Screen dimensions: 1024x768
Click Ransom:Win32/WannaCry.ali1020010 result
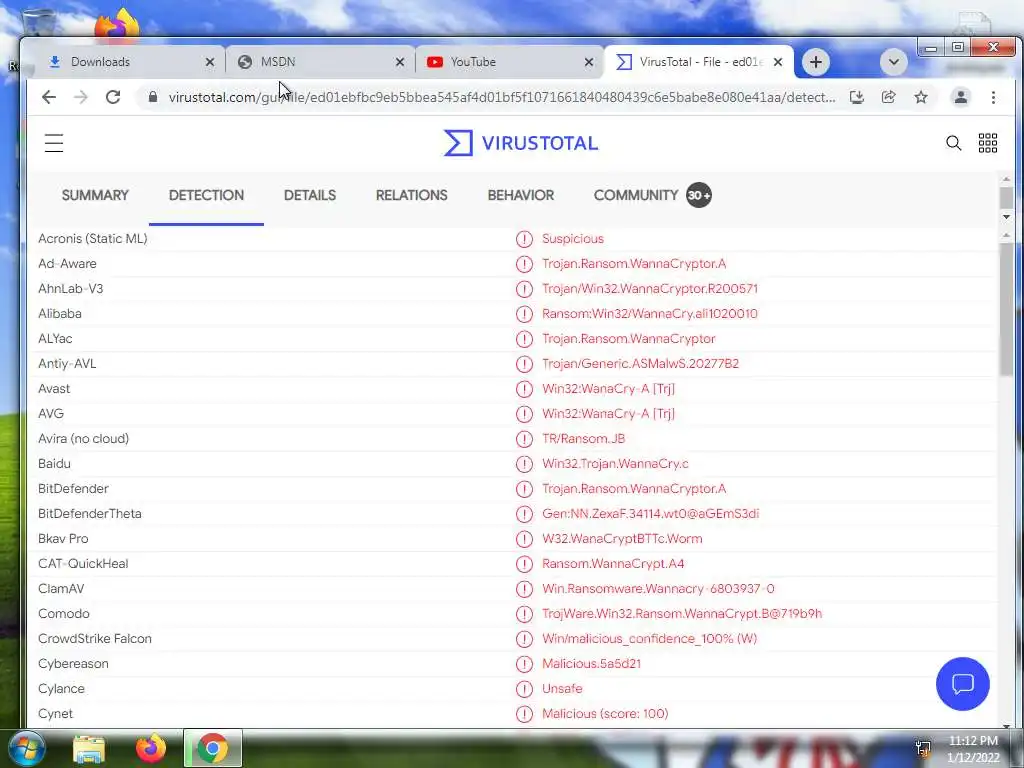[650, 313]
